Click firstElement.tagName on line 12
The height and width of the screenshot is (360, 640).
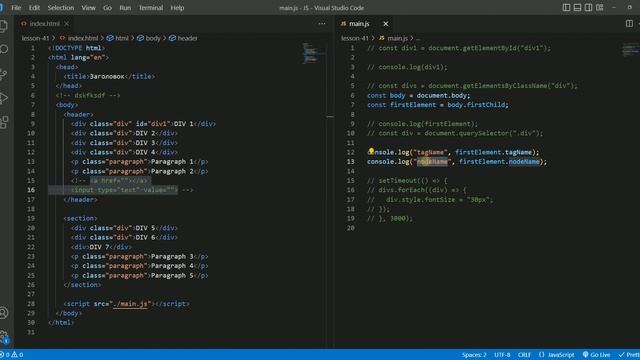(x=493, y=152)
